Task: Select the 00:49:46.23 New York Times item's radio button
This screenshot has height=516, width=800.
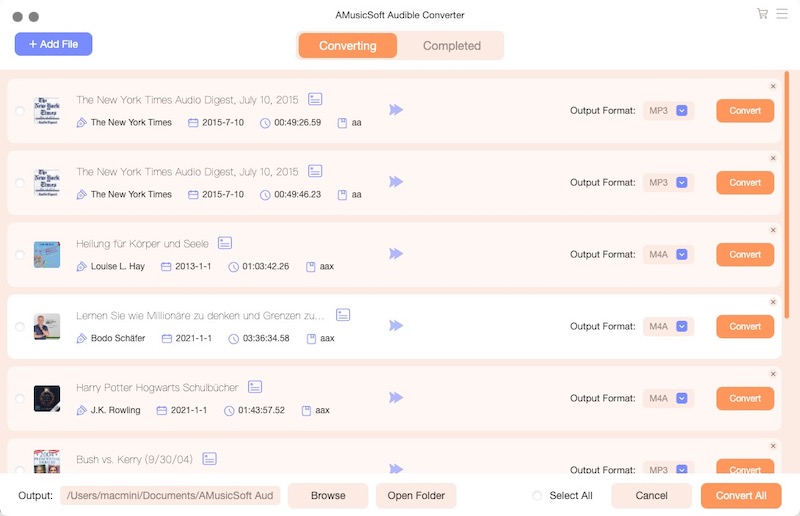Action: tap(19, 183)
